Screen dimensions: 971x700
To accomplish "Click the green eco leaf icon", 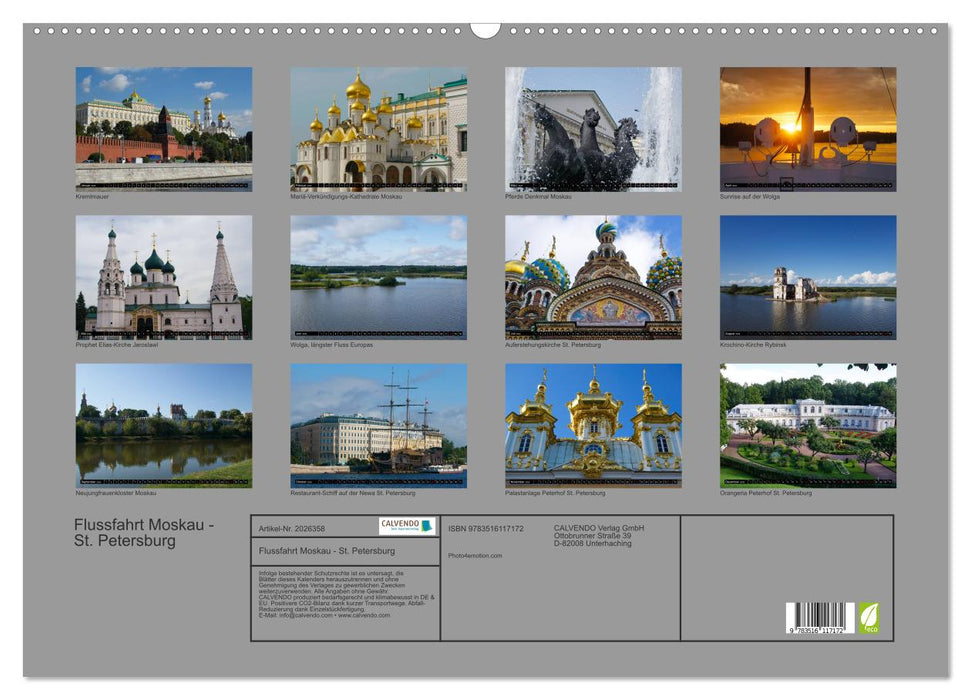I will coord(869,617).
